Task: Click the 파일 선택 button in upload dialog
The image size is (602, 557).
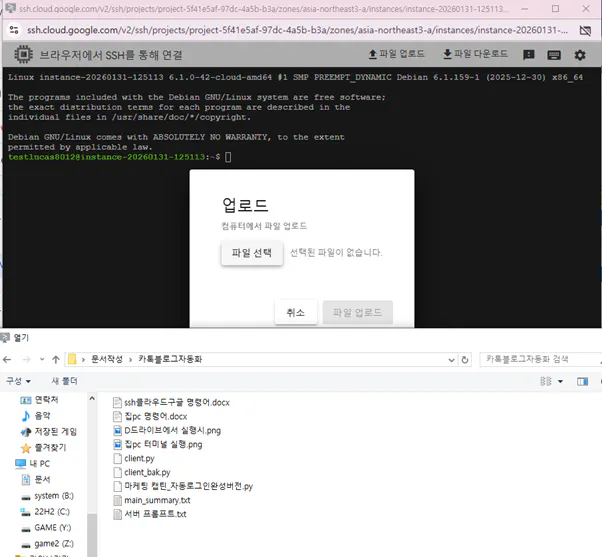Action: [252, 253]
